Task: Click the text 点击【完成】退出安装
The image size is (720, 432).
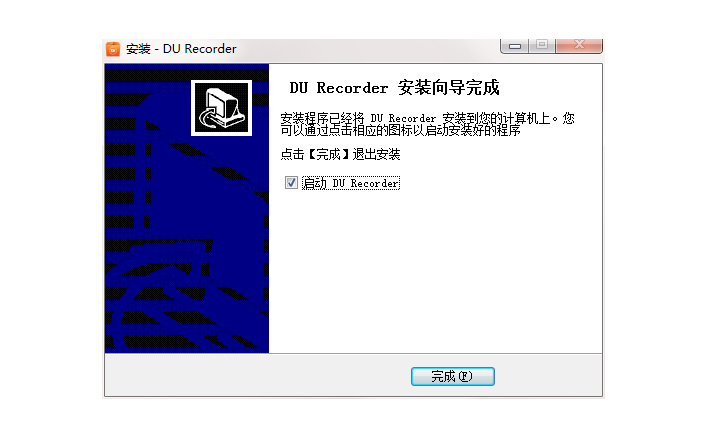Action: pos(340,154)
